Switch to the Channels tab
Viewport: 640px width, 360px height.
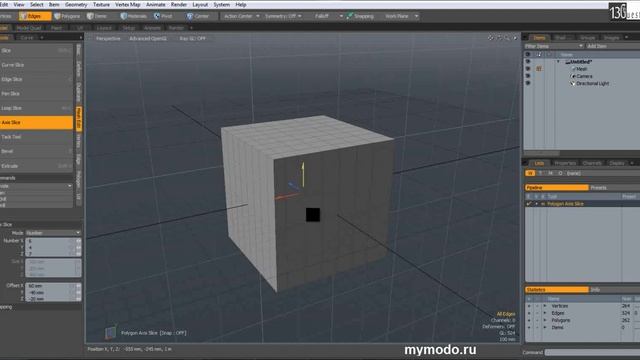[592, 163]
